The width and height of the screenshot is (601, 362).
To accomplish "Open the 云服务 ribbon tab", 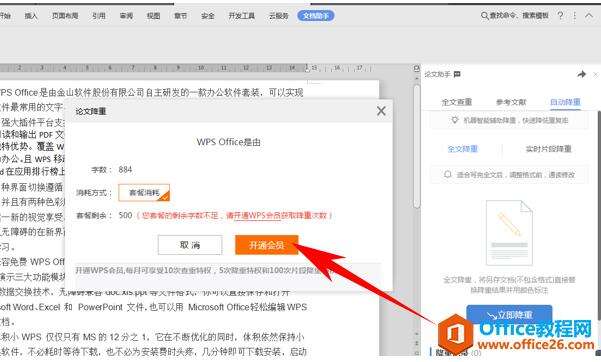I will (x=278, y=16).
